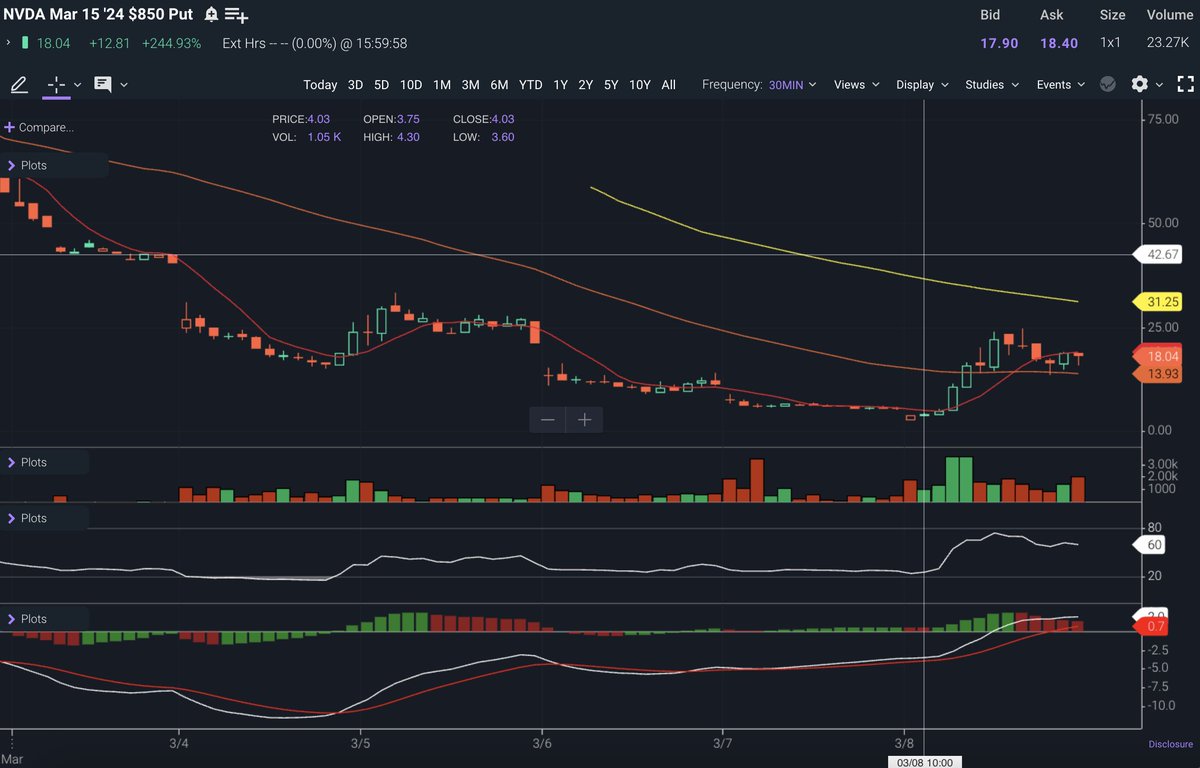Zoom out with the minus button
The height and width of the screenshot is (768, 1200).
click(x=548, y=420)
